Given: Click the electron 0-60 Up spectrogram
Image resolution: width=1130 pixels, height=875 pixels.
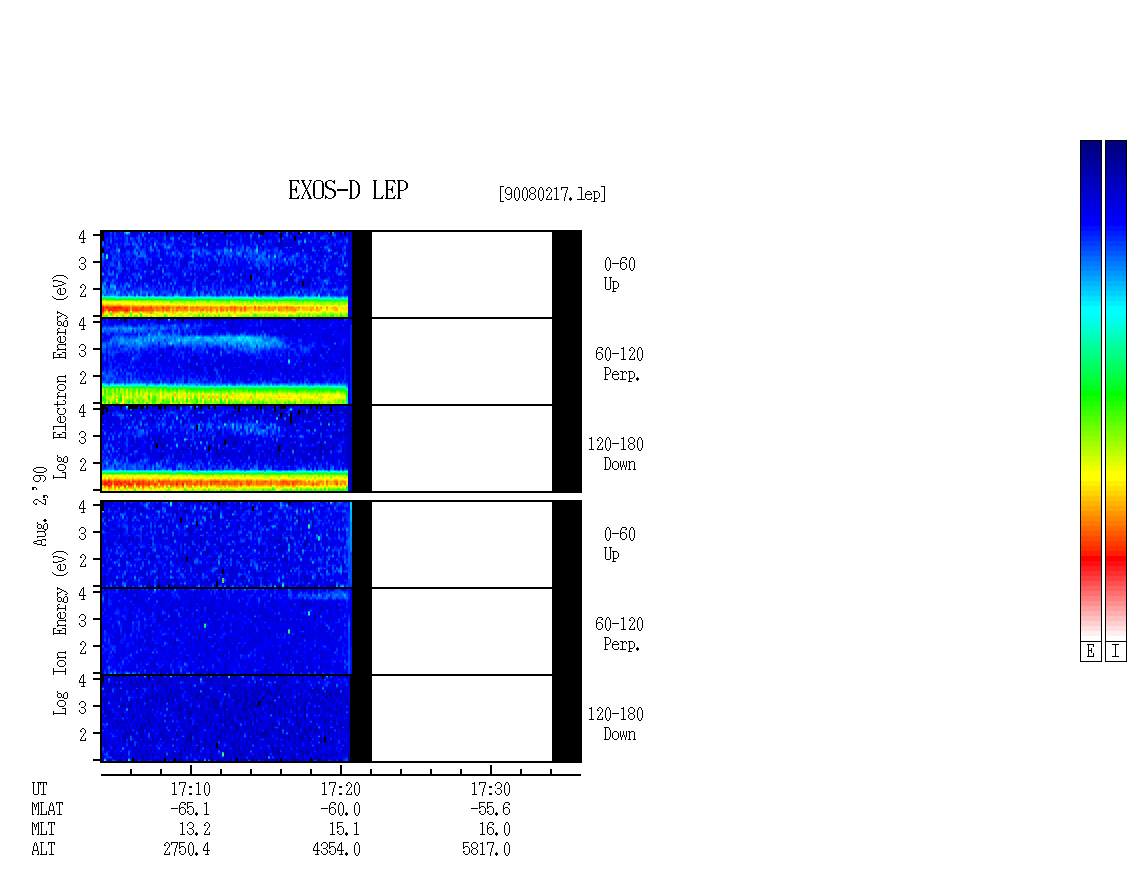Looking at the screenshot, I should [341, 274].
